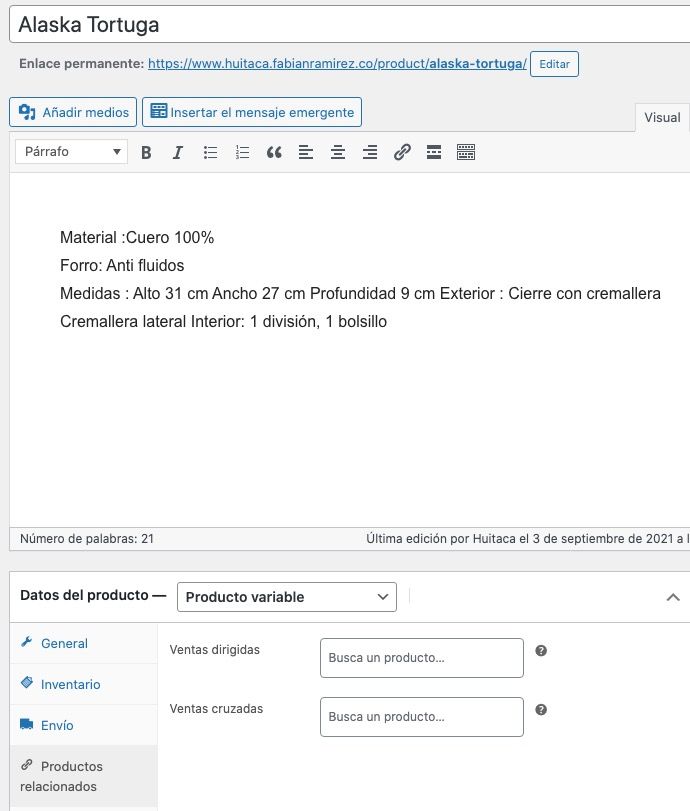Screen dimensions: 690x811
Task: Click the help icon beside Ventas dirigidas
Action: (x=541, y=651)
